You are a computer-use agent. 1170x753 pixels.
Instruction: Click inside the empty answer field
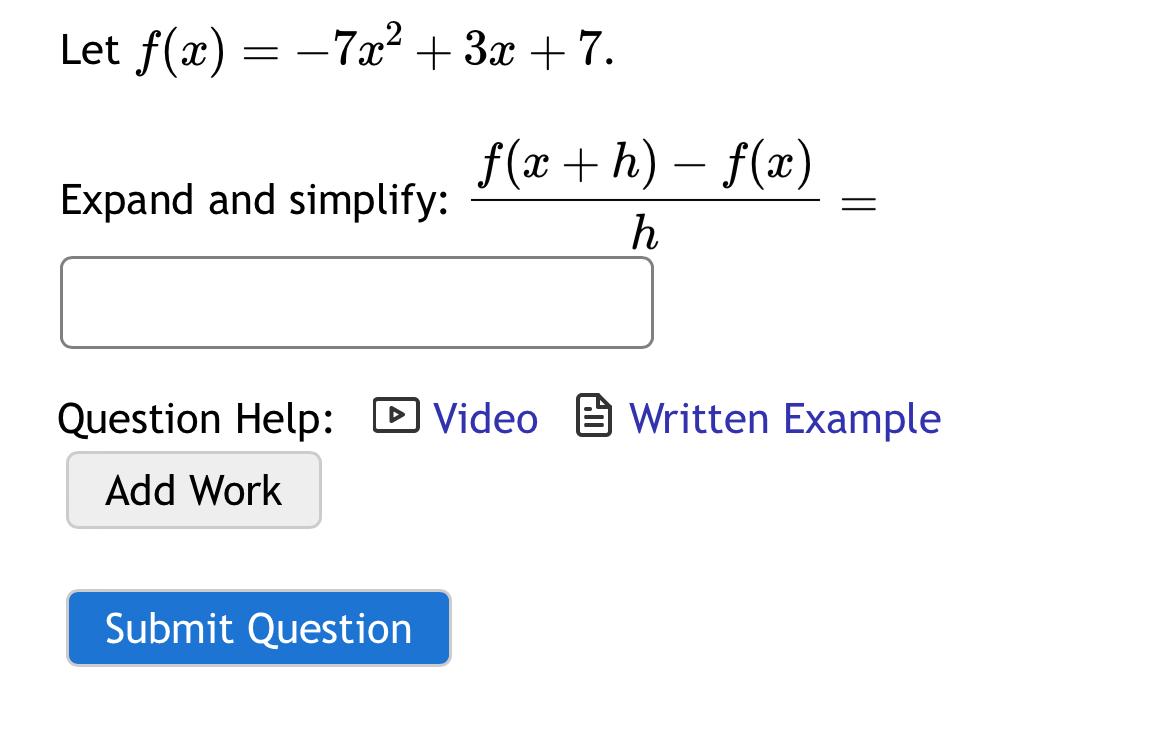356,302
